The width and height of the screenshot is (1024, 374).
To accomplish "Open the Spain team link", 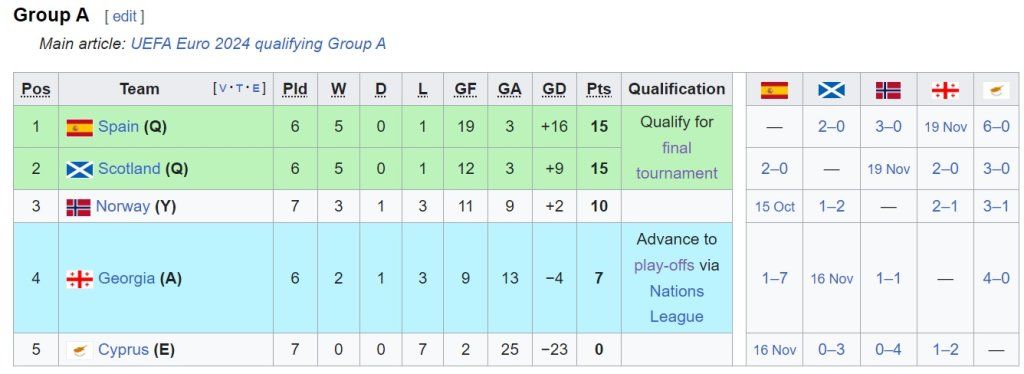I will point(118,127).
